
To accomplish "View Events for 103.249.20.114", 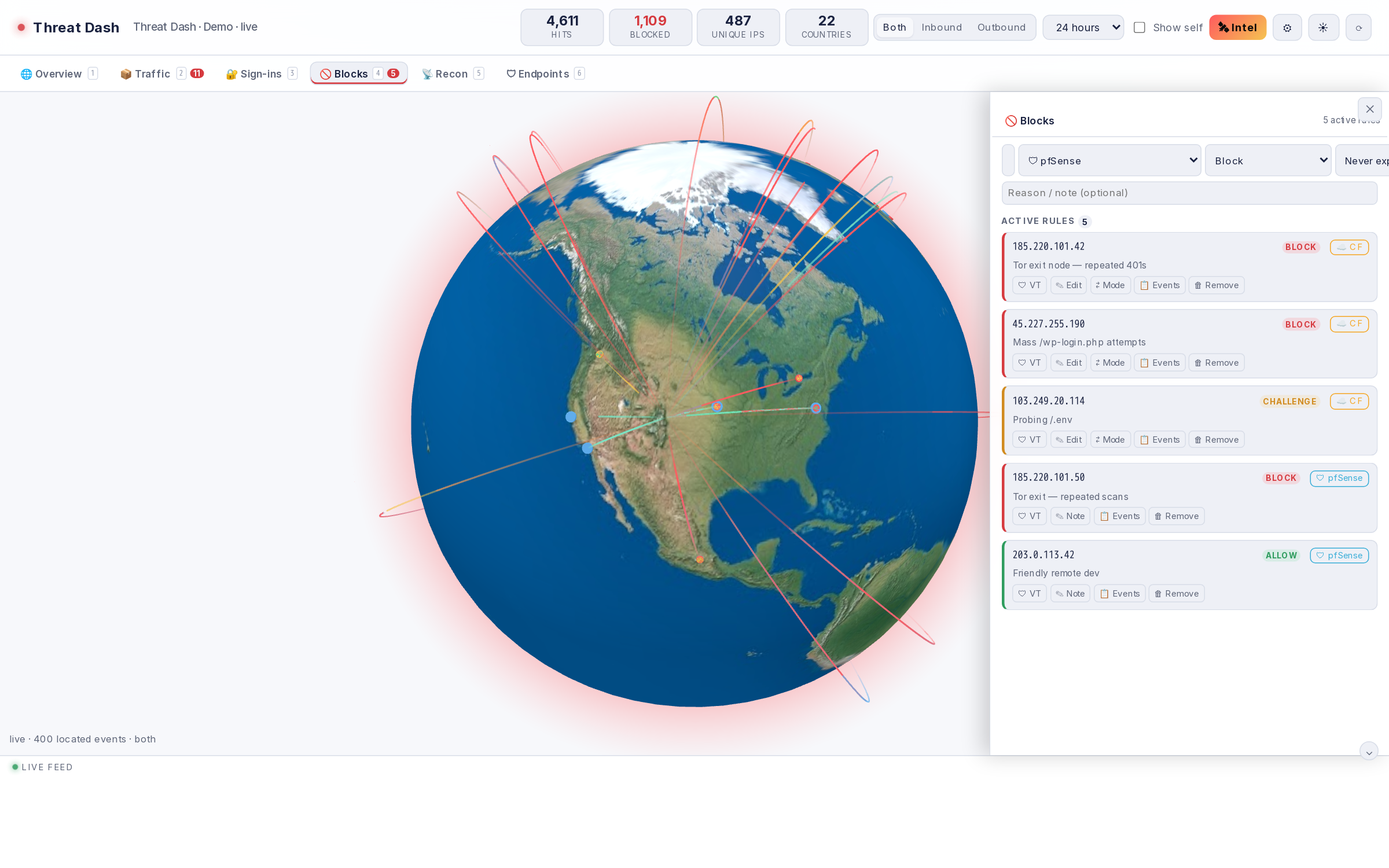I will [1159, 440].
